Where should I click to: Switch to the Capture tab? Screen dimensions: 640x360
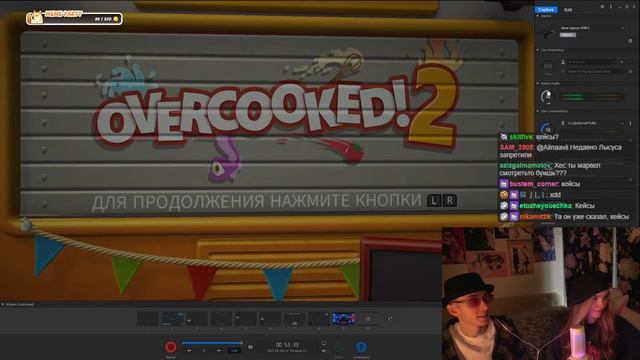coord(546,9)
